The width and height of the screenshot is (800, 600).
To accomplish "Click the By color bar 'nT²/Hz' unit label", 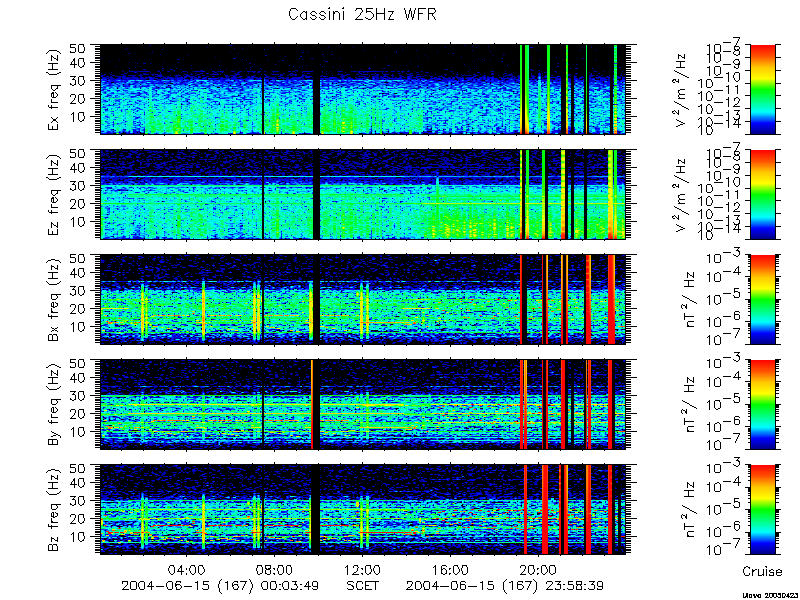I will tap(690, 405).
